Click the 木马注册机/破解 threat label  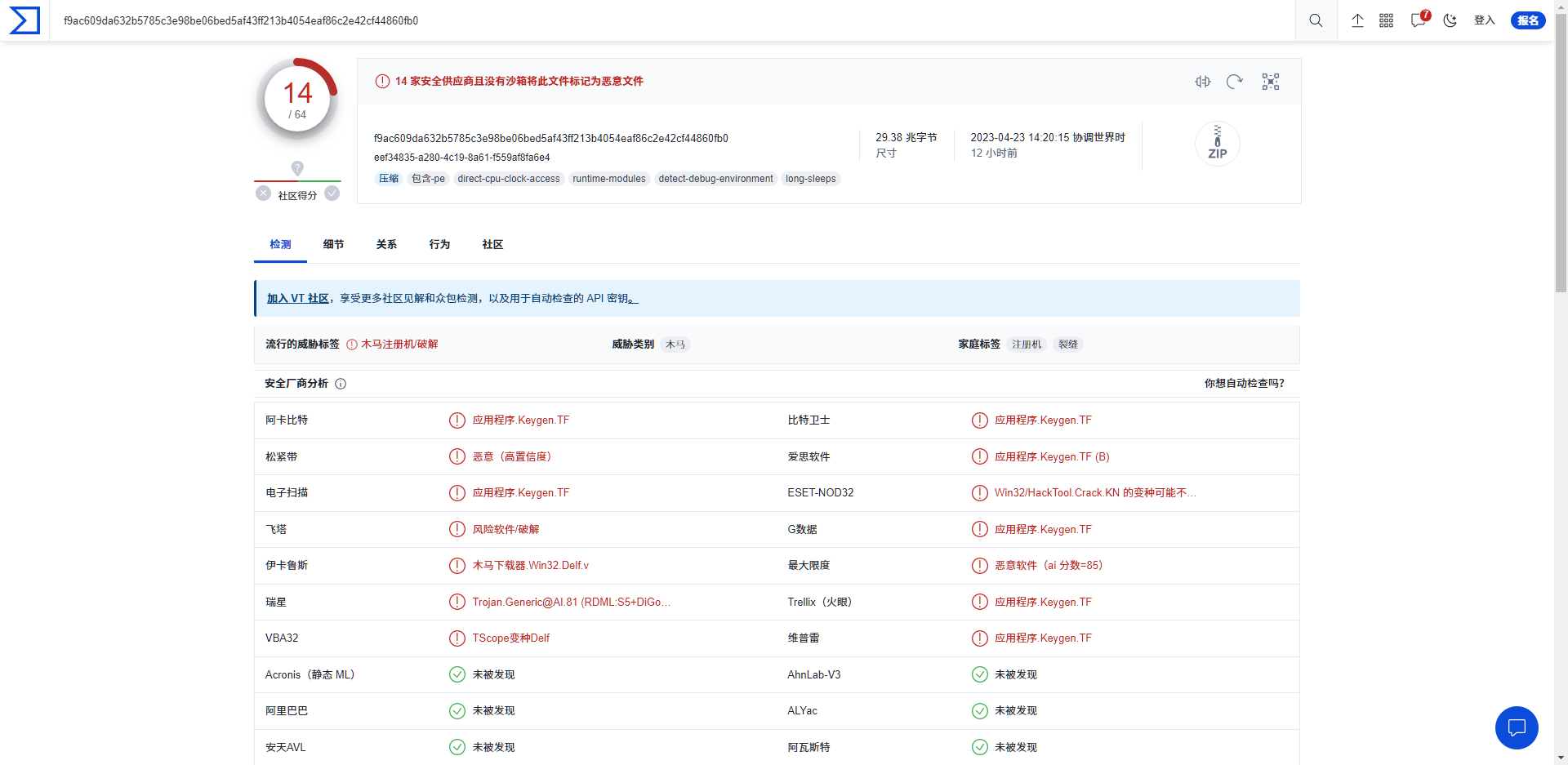pos(399,345)
